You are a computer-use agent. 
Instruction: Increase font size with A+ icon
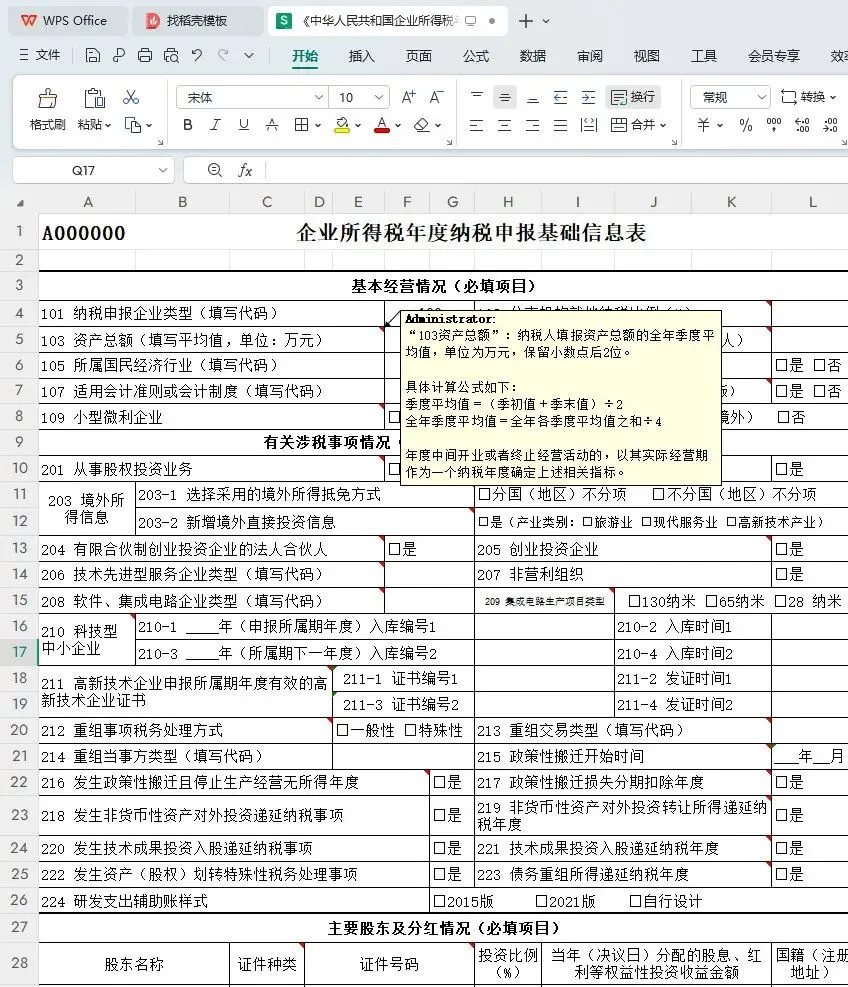pyautogui.click(x=409, y=97)
